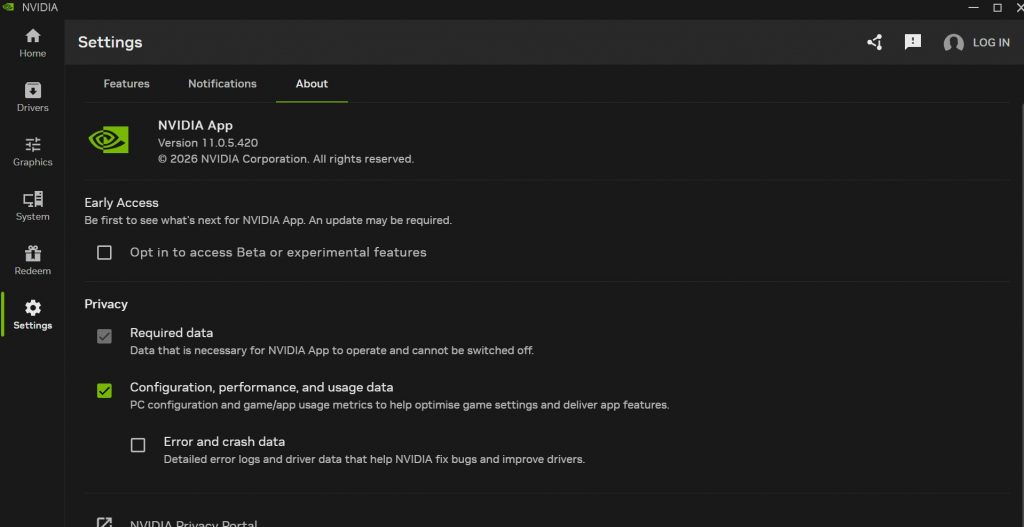Screen dimensions: 1024x527
Task: Click the user avatar icon
Action: tap(953, 43)
